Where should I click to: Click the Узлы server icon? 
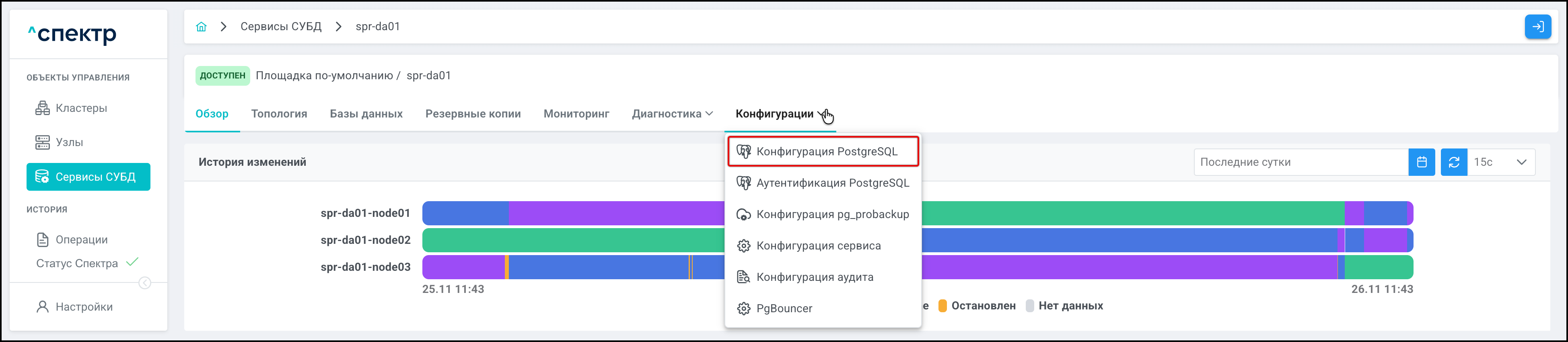(43, 142)
